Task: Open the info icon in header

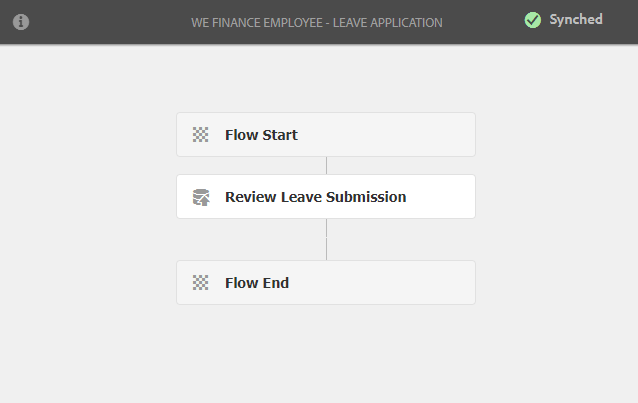Action: (21, 22)
